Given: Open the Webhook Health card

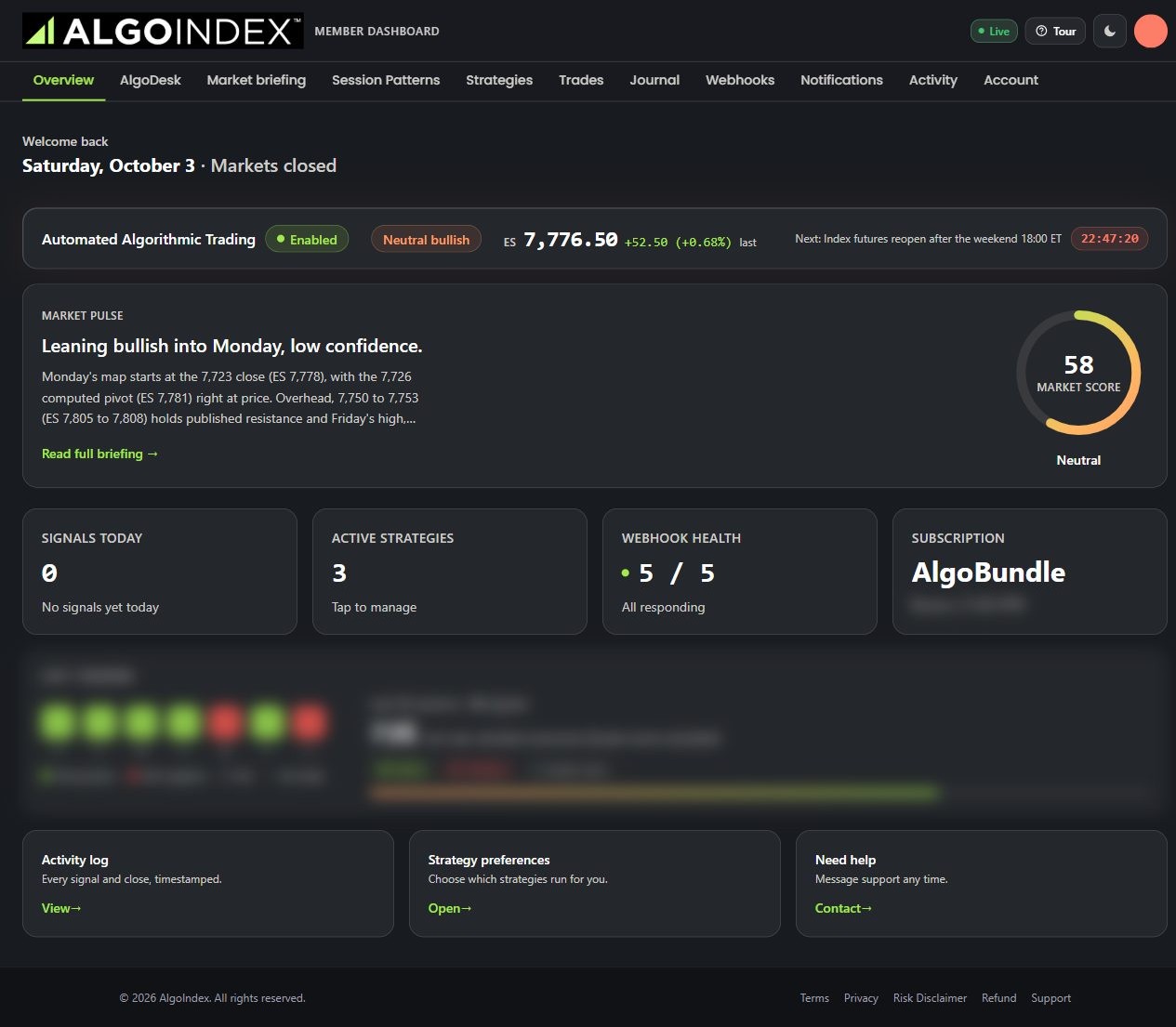Looking at the screenshot, I should [740, 572].
